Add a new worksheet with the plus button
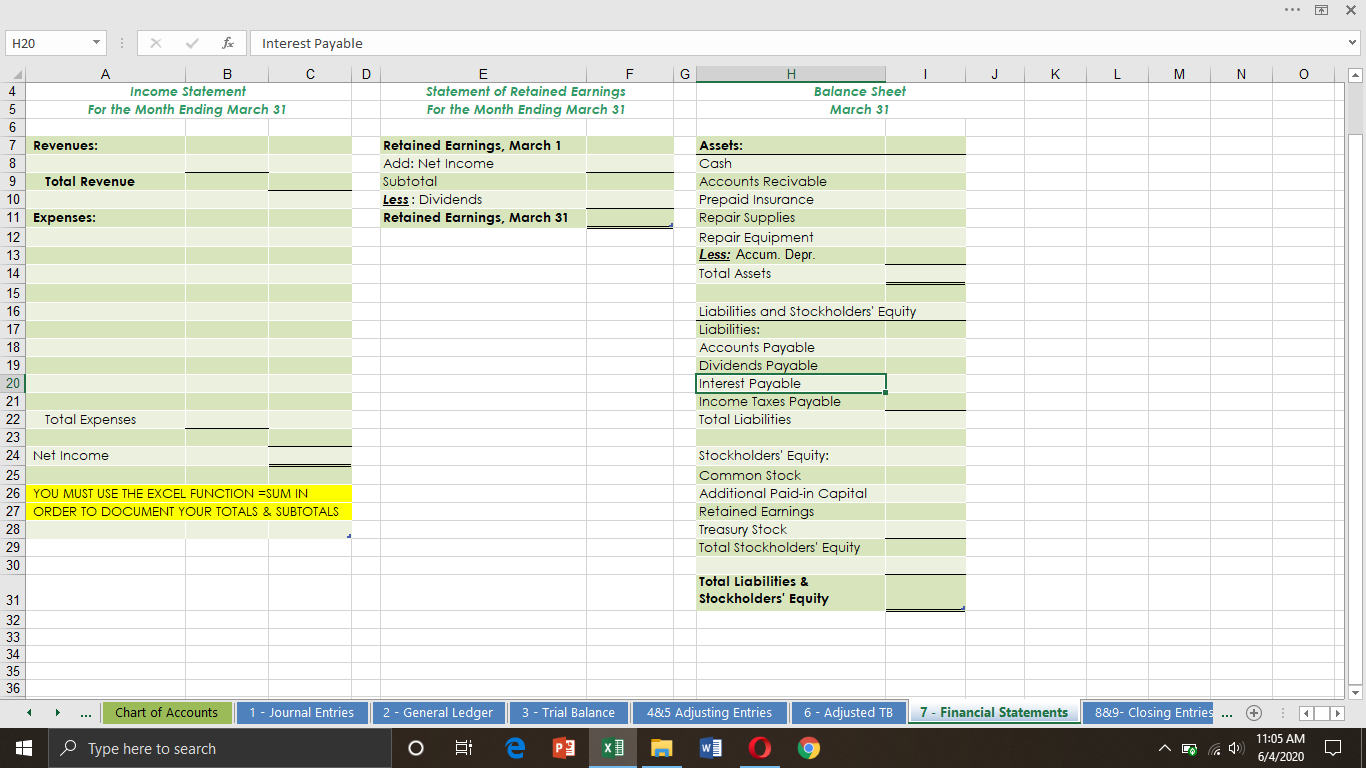 click(x=1253, y=712)
